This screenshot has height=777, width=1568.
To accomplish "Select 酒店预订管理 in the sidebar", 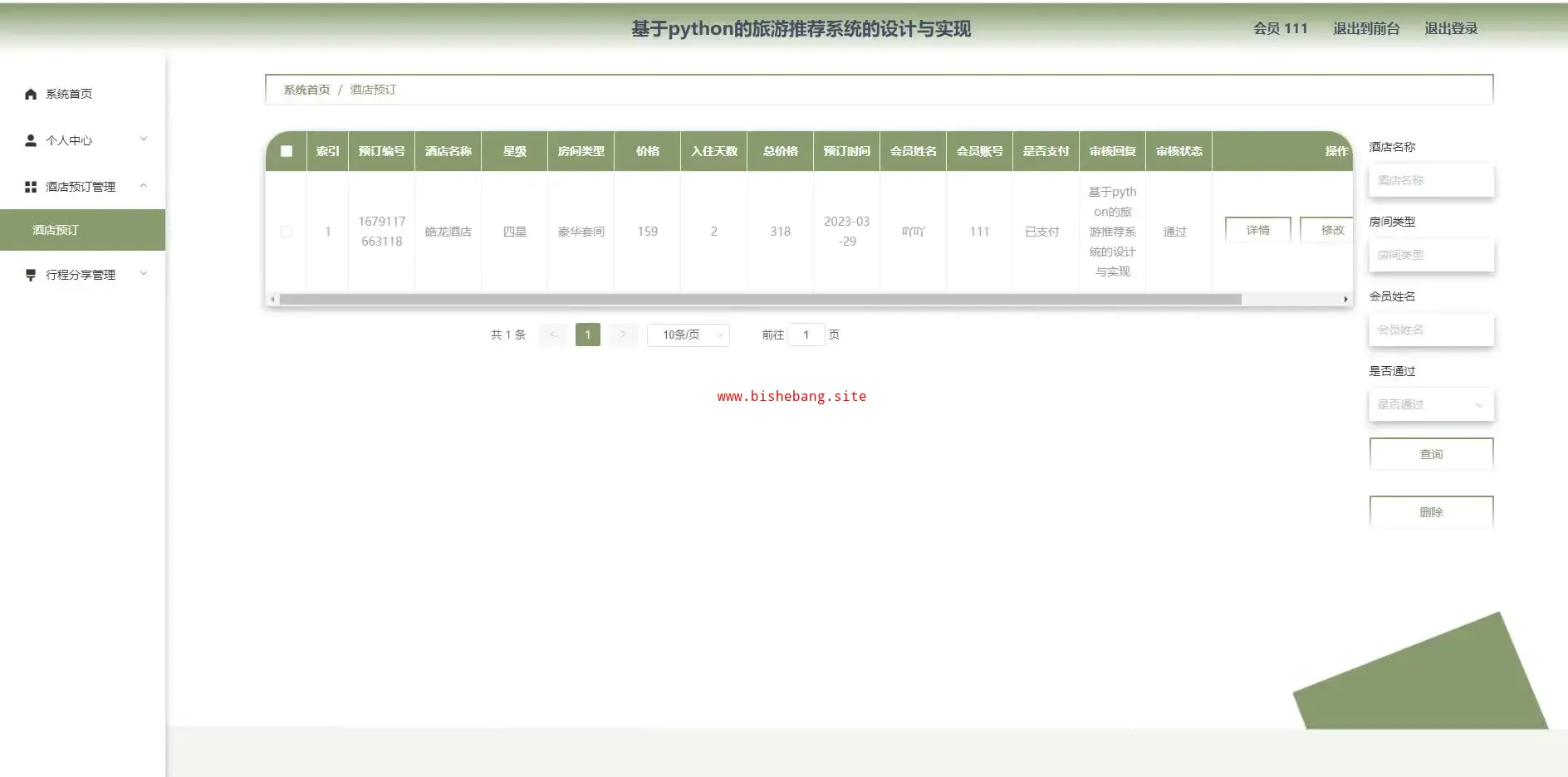I will [x=82, y=187].
